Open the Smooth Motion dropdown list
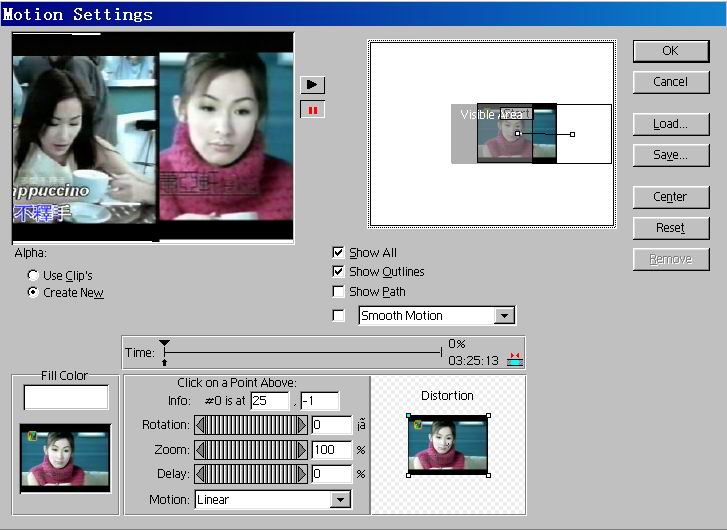Image resolution: width=727 pixels, height=530 pixels. [505, 316]
